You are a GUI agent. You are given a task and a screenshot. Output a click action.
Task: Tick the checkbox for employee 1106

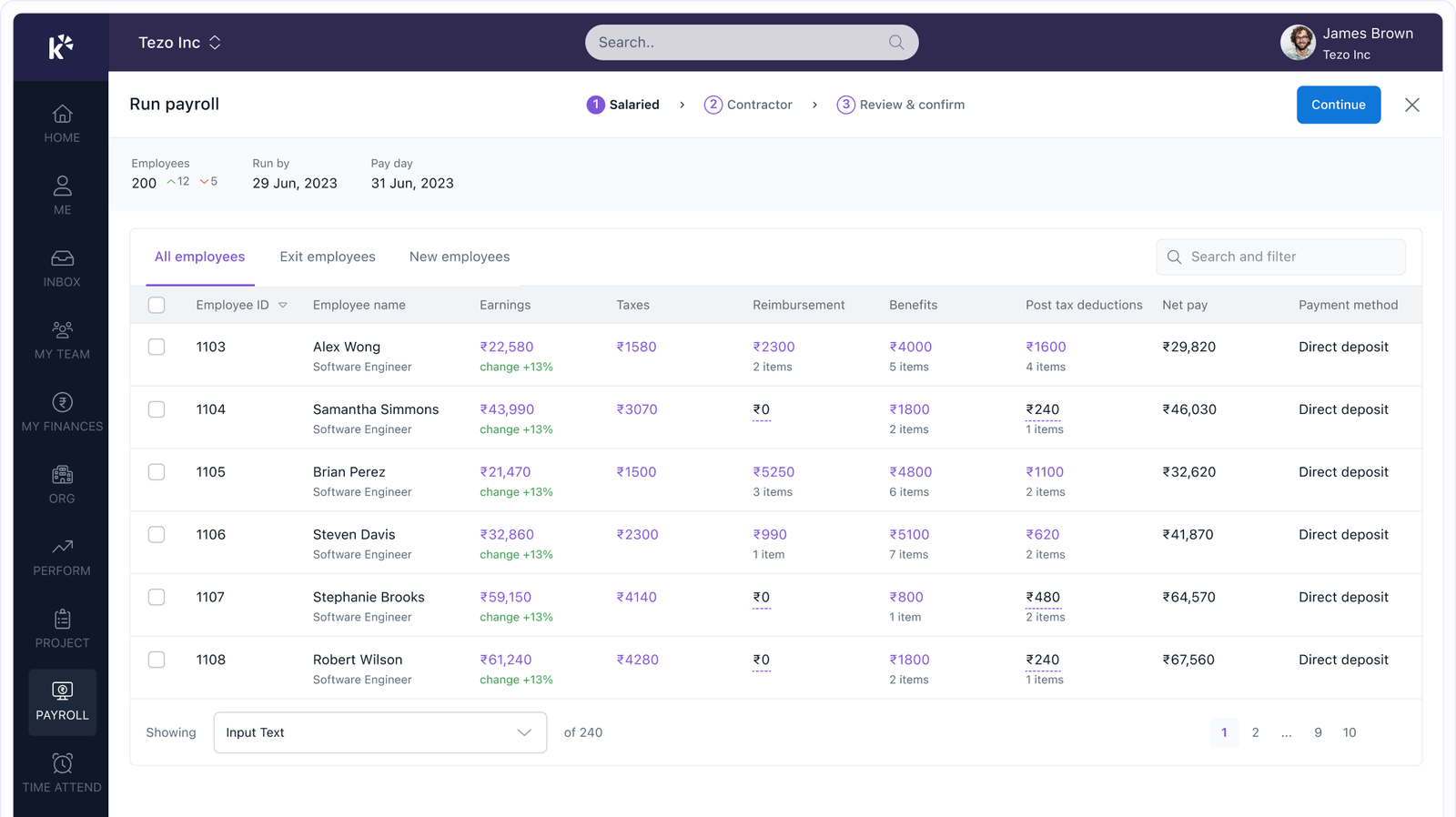157,534
